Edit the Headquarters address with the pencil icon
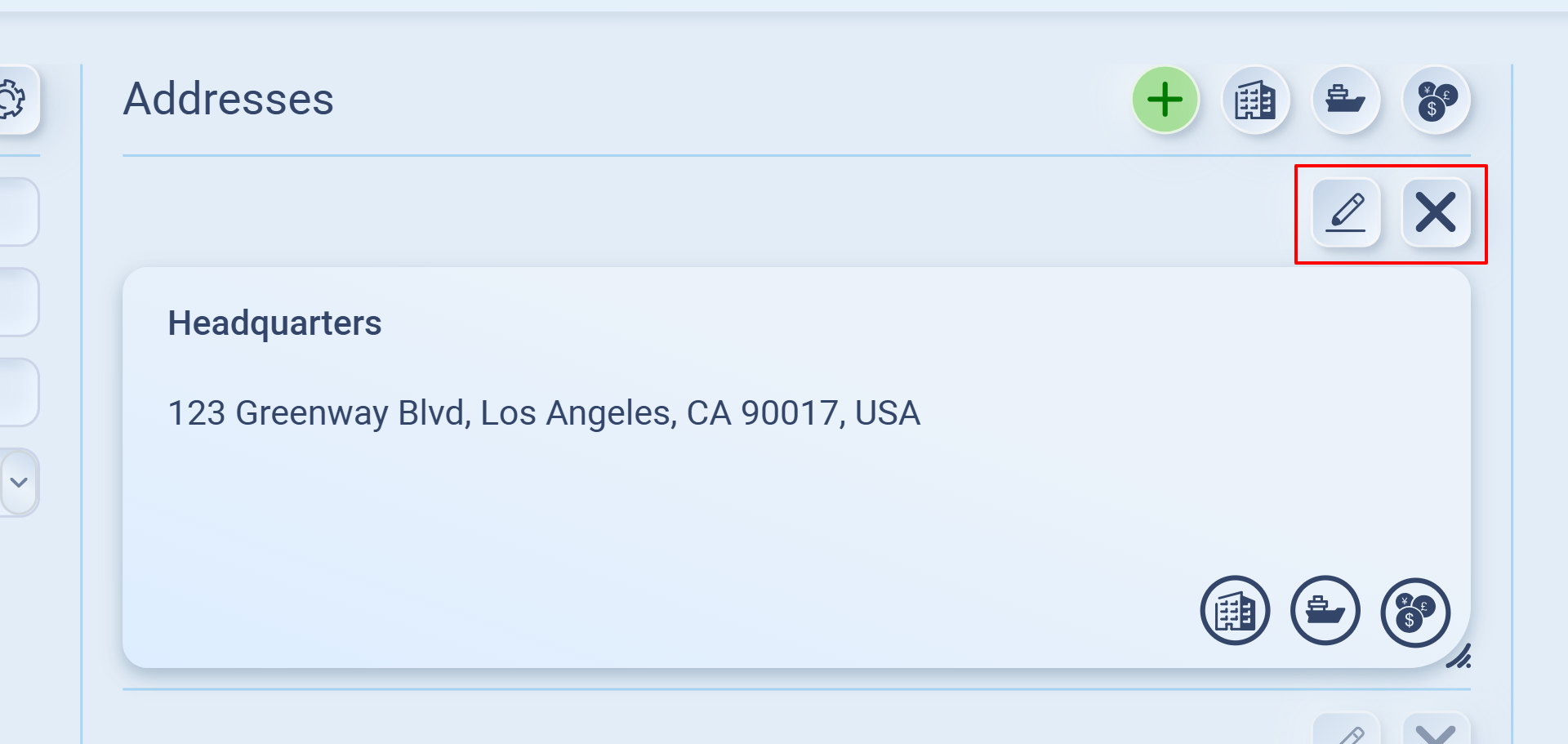 pos(1346,212)
